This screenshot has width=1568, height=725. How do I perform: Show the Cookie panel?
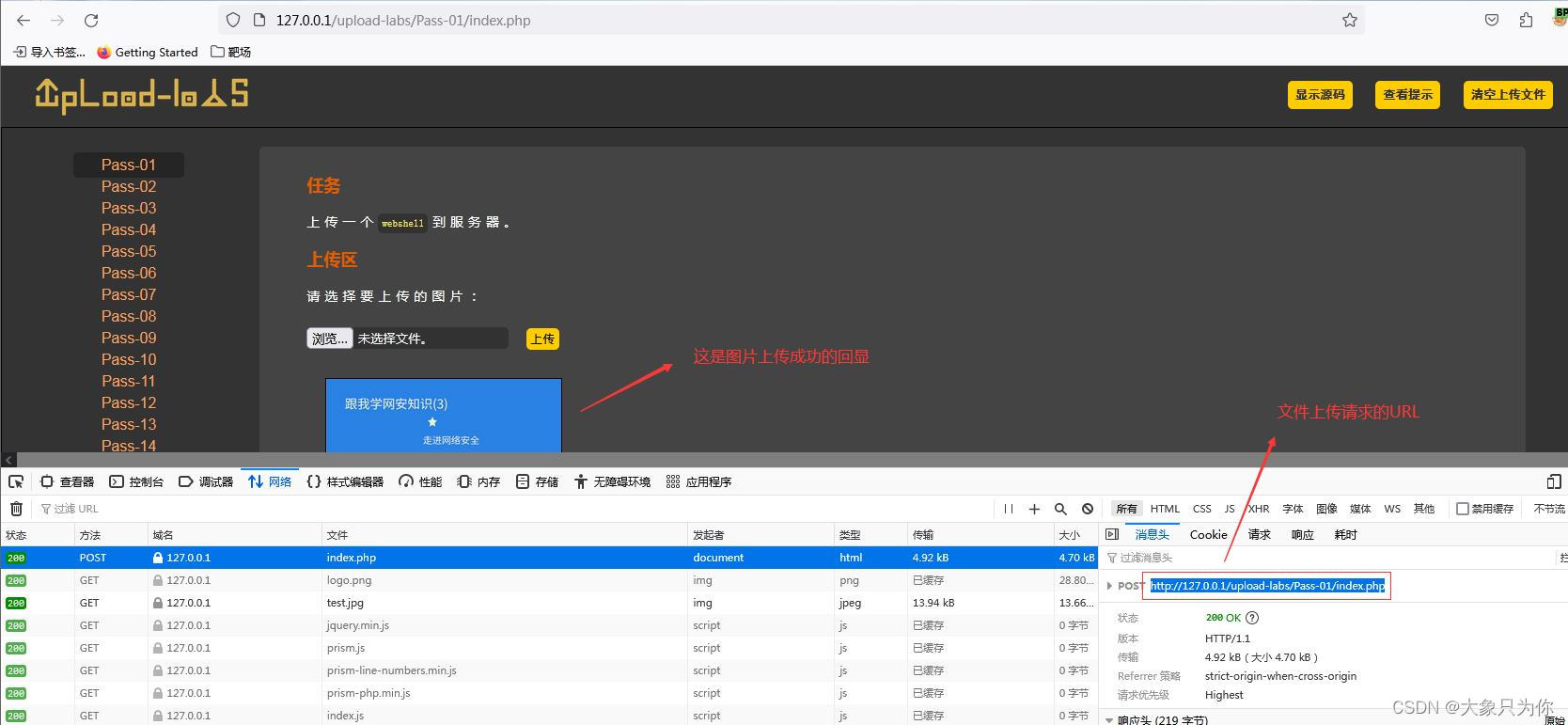point(1208,534)
